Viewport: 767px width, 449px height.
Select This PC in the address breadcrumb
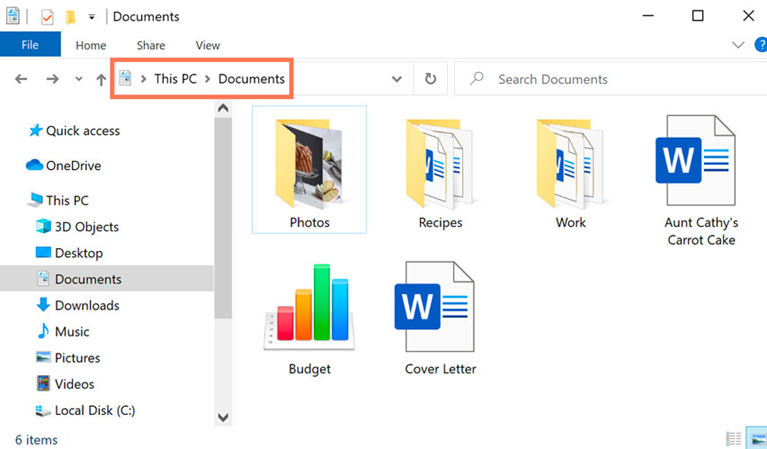pyautogui.click(x=175, y=79)
